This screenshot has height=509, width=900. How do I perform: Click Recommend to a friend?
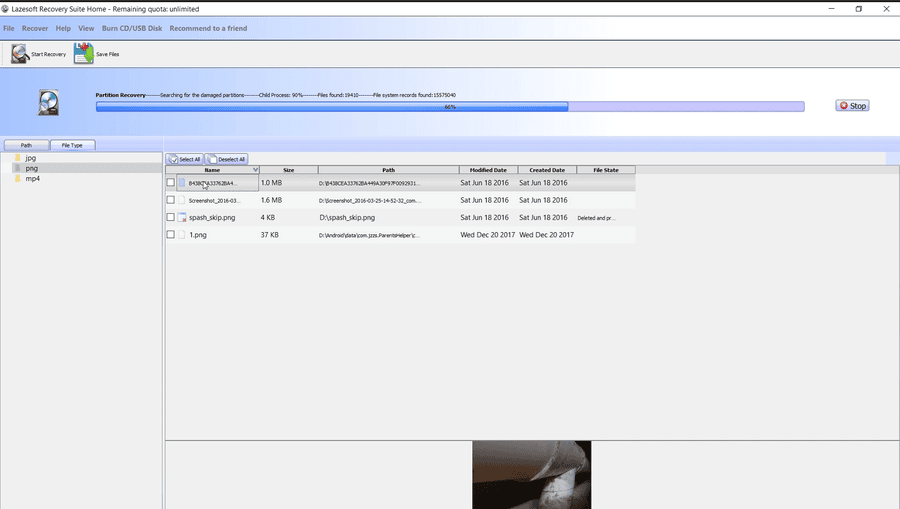click(x=208, y=28)
